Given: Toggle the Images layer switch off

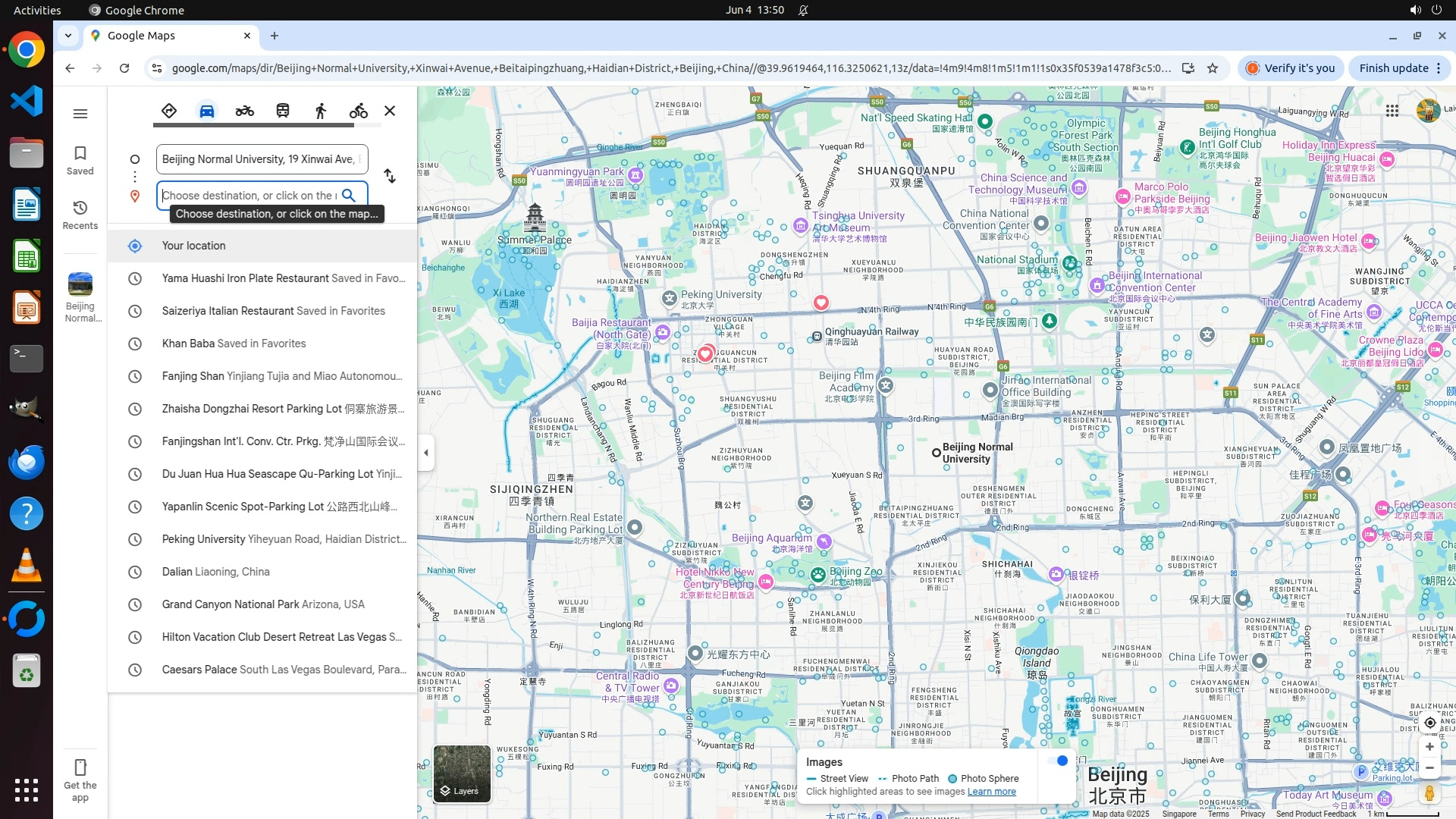Looking at the screenshot, I should click(x=1059, y=761).
